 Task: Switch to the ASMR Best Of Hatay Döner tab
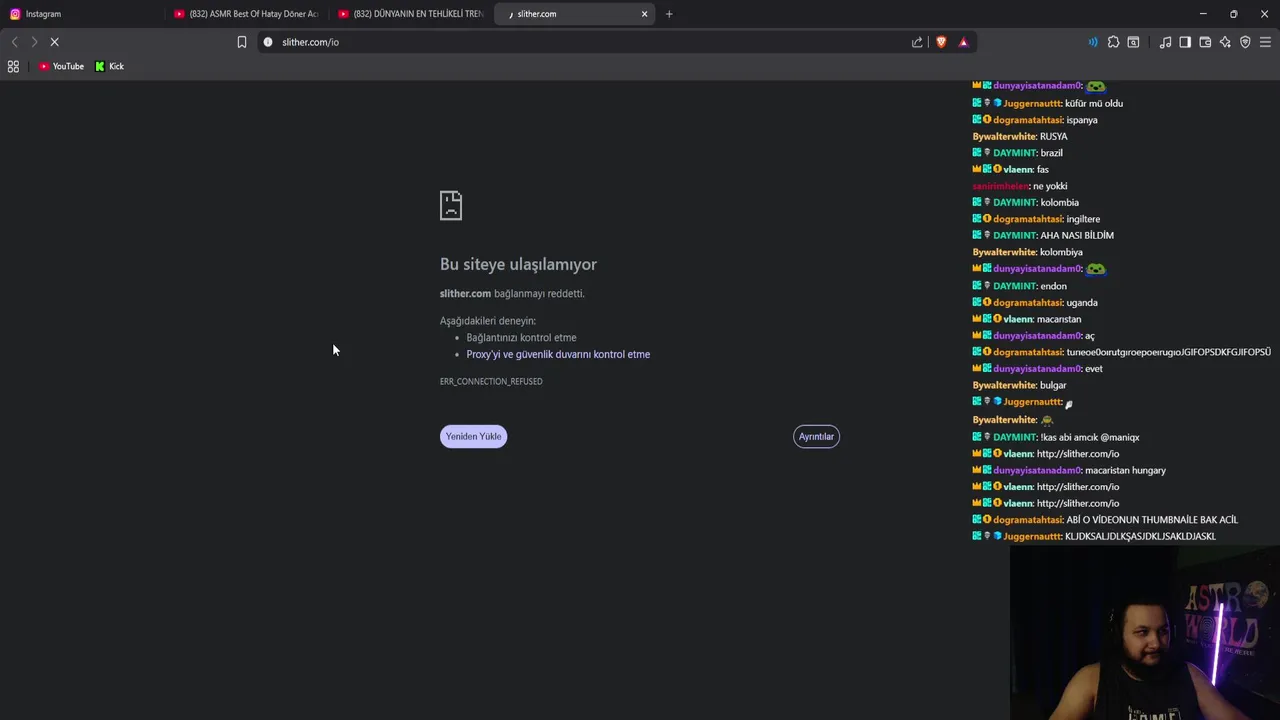pos(245,14)
